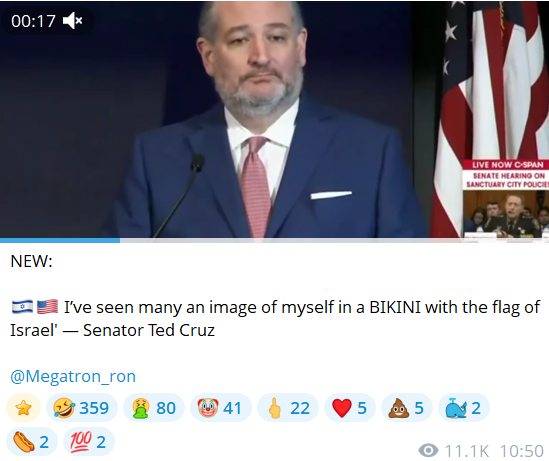The image size is (549, 461).
Task: Seek the video on the progress bar
Action: pos(274,240)
